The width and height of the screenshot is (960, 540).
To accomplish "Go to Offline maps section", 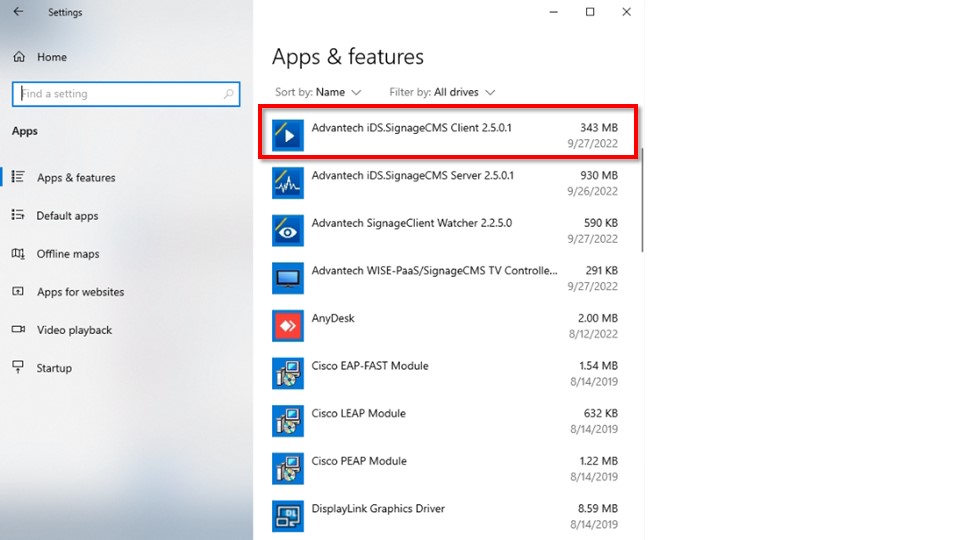I will 68,254.
